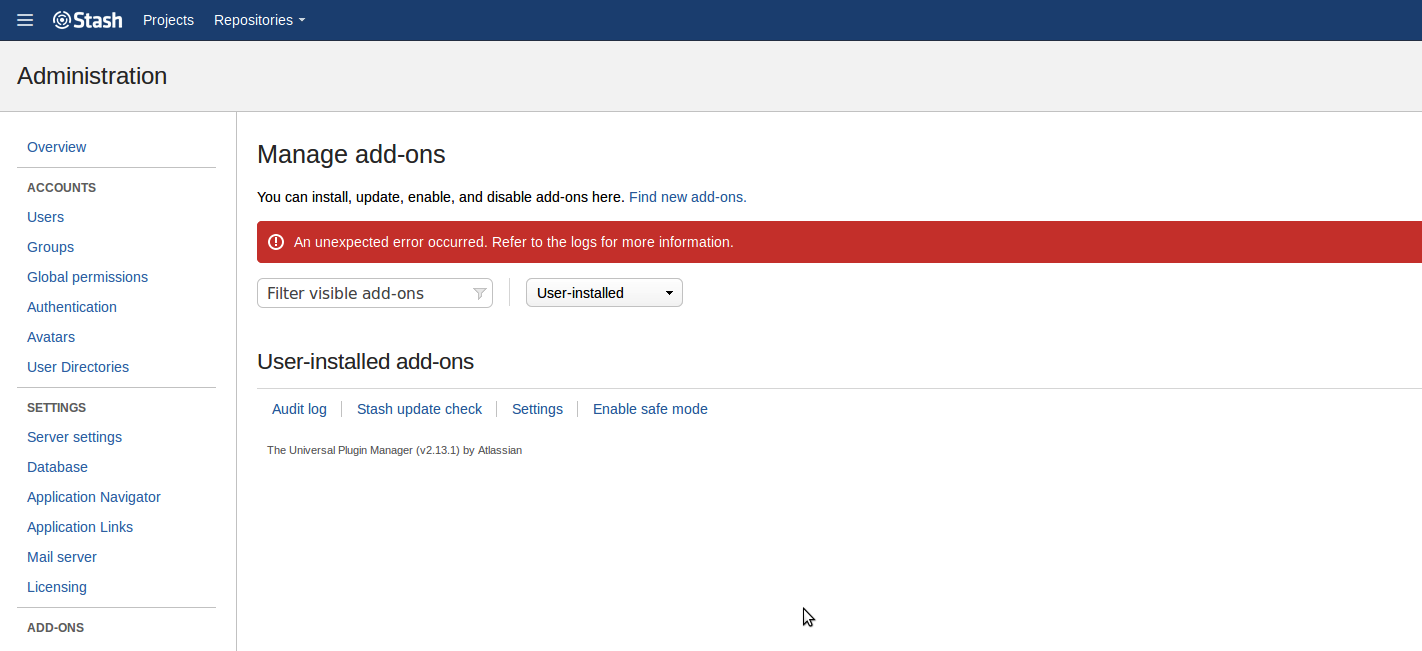This screenshot has width=1422, height=651.
Task: Open Users in the sidebar
Action: click(x=45, y=217)
